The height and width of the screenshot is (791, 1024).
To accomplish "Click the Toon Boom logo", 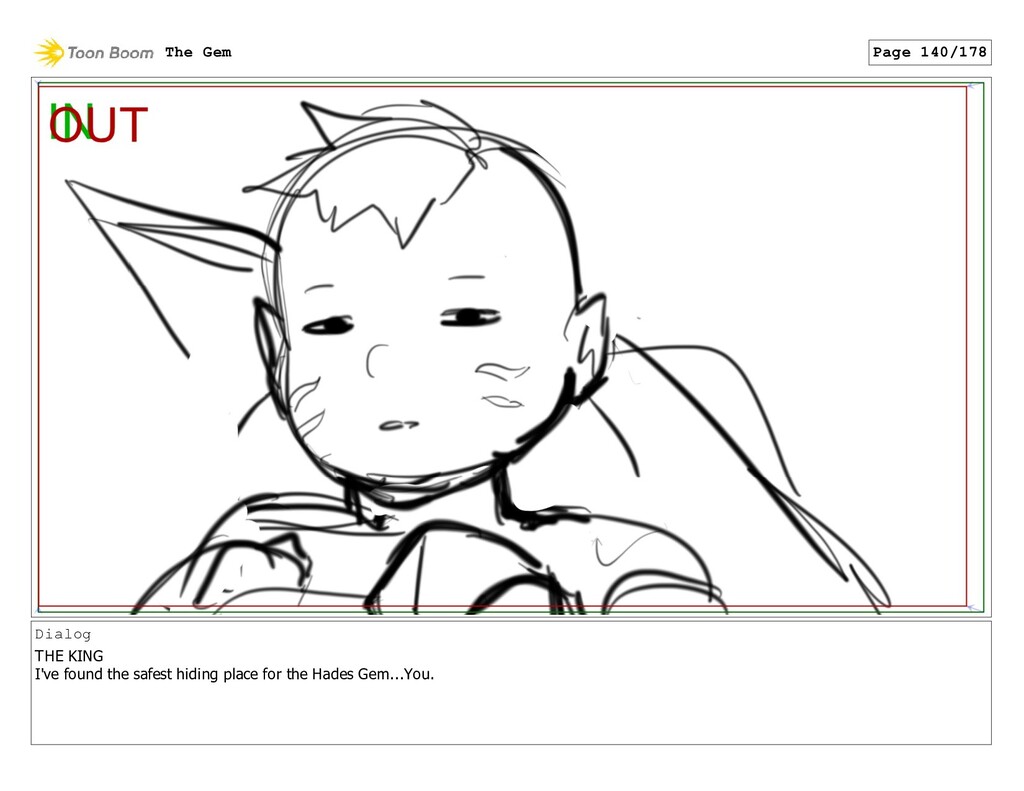I will tap(94, 53).
